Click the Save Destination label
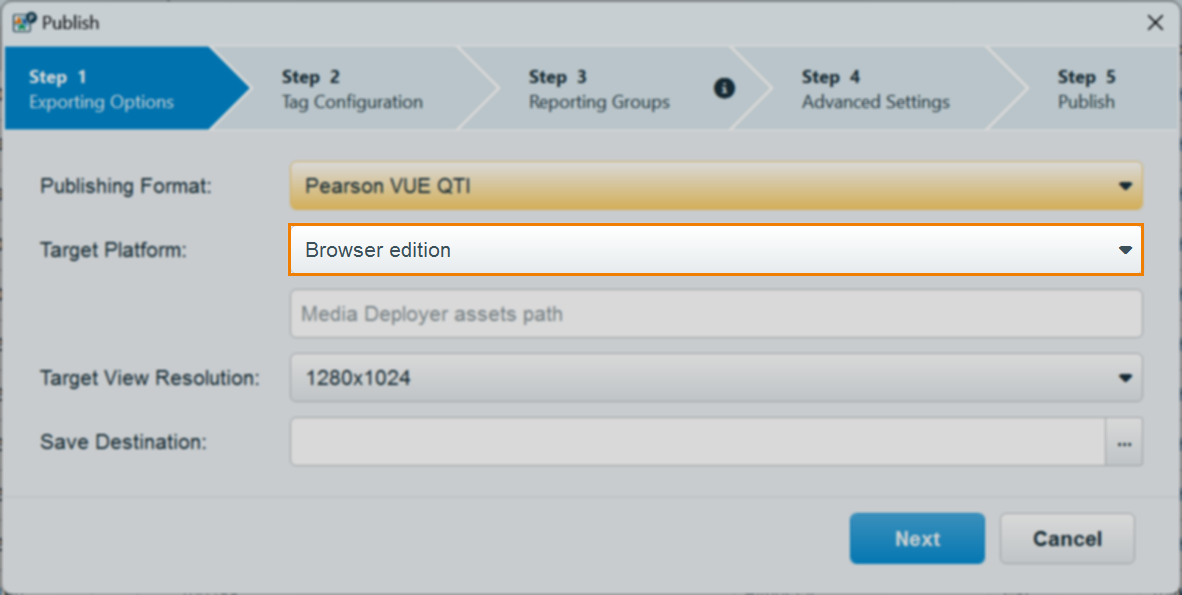The height and width of the screenshot is (595, 1182). [123, 442]
